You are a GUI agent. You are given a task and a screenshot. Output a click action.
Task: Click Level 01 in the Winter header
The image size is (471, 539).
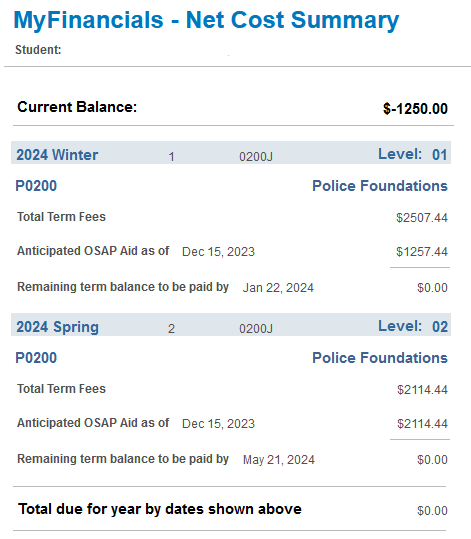[413, 154]
